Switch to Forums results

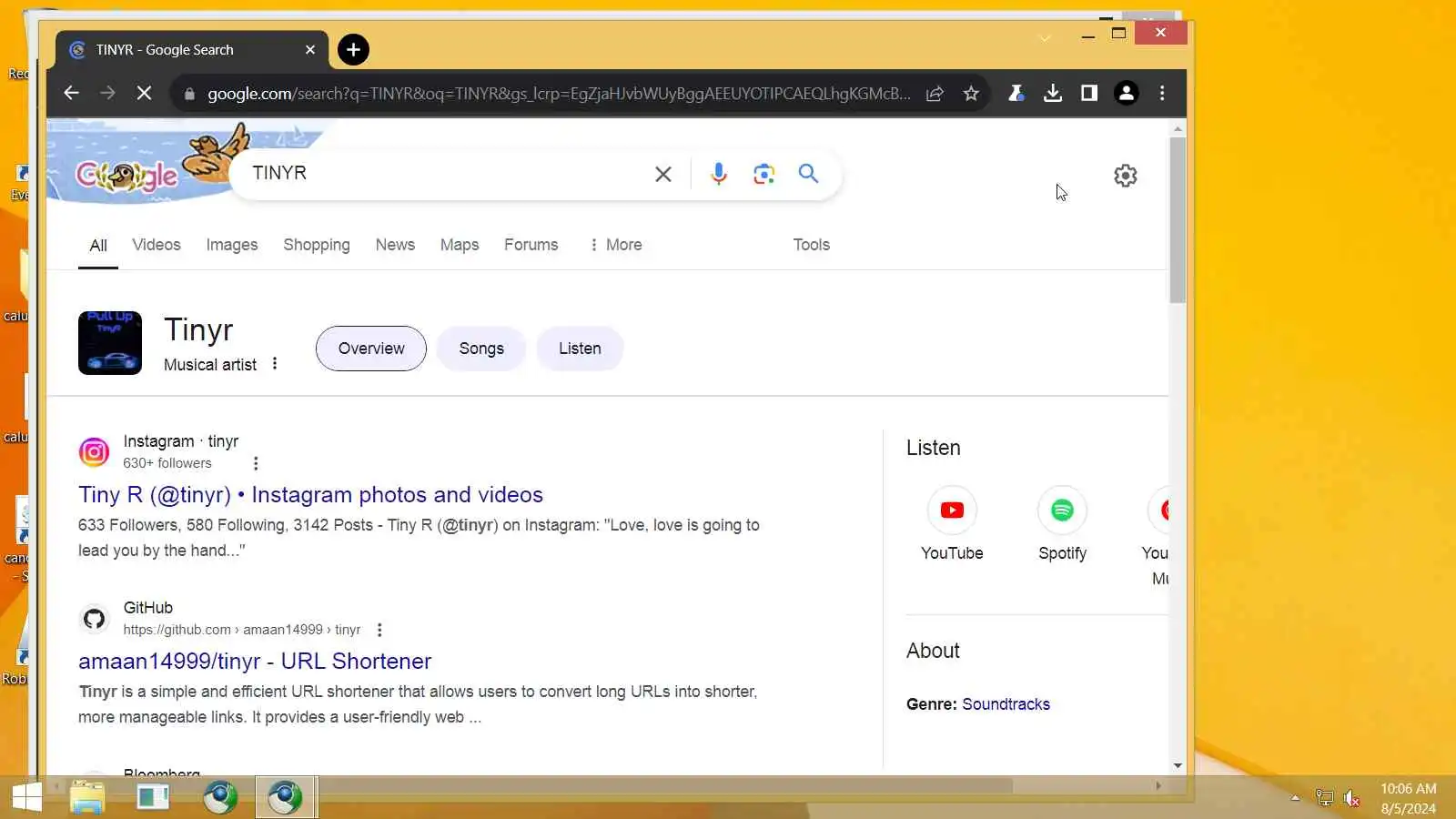tap(531, 245)
